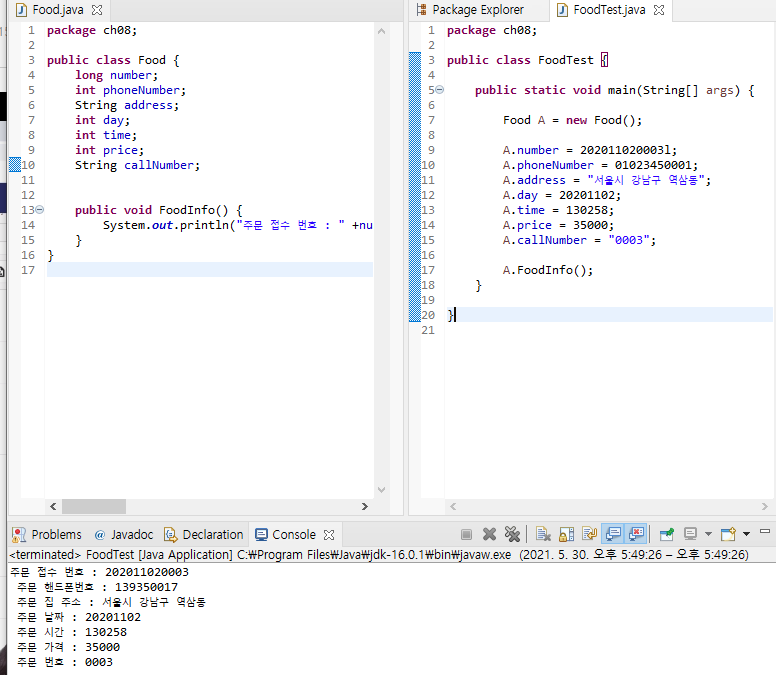Collapse the FoodInfo method at line 13
Screen dimensions: 776x675
[40, 210]
